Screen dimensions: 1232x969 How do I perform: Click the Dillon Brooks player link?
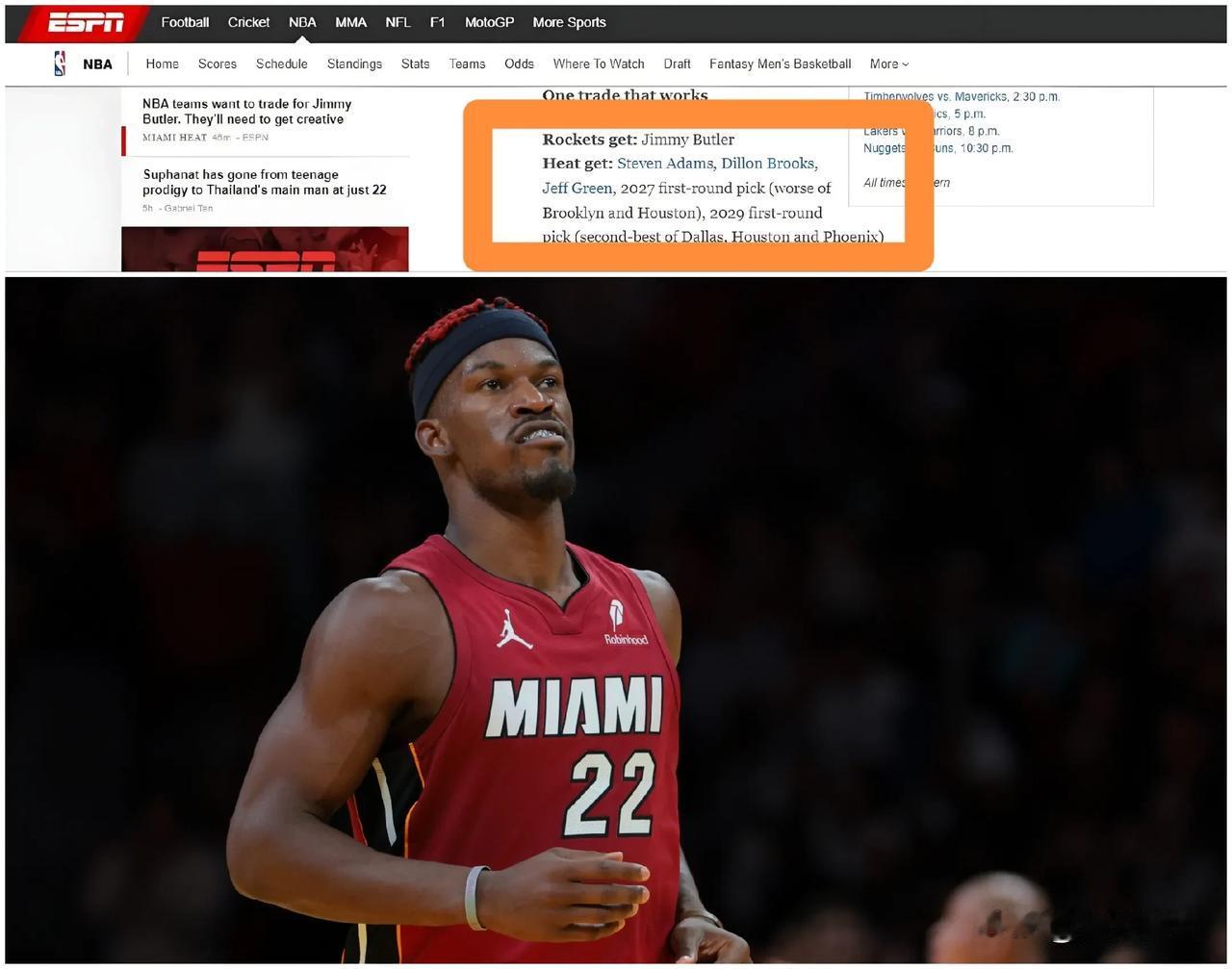coord(768,164)
